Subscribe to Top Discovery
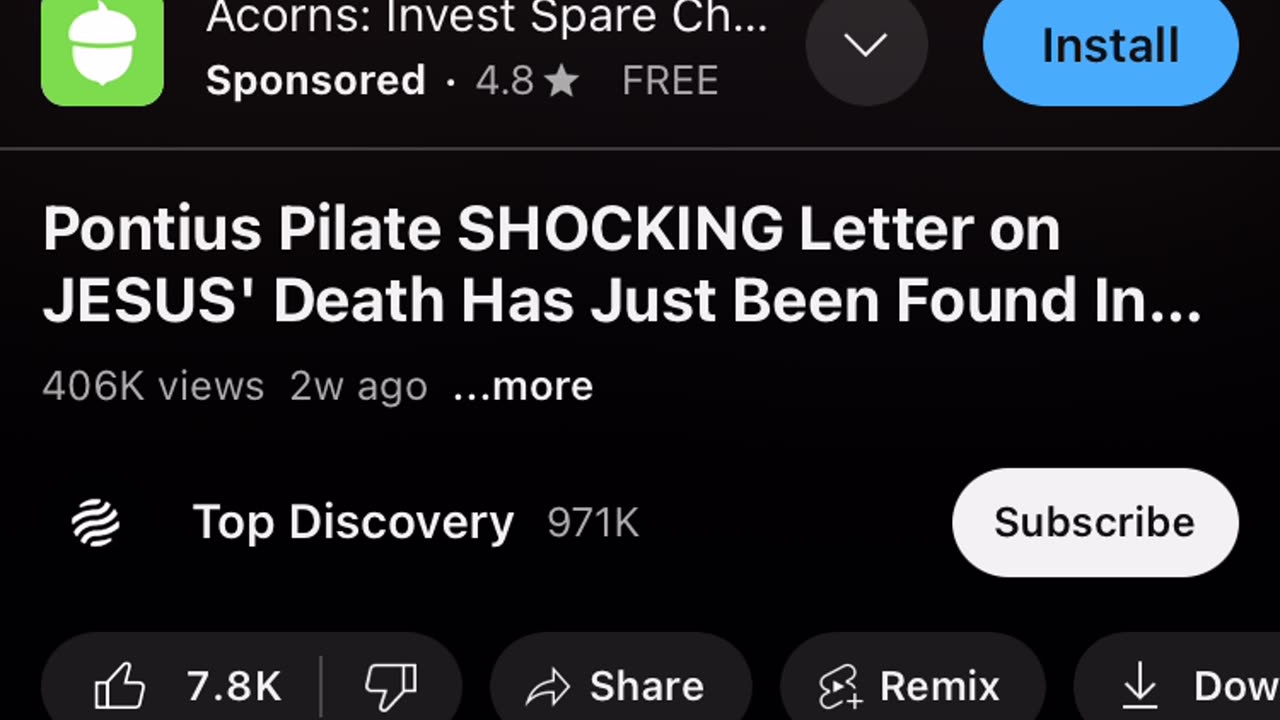The width and height of the screenshot is (1280, 720). coord(1095,522)
